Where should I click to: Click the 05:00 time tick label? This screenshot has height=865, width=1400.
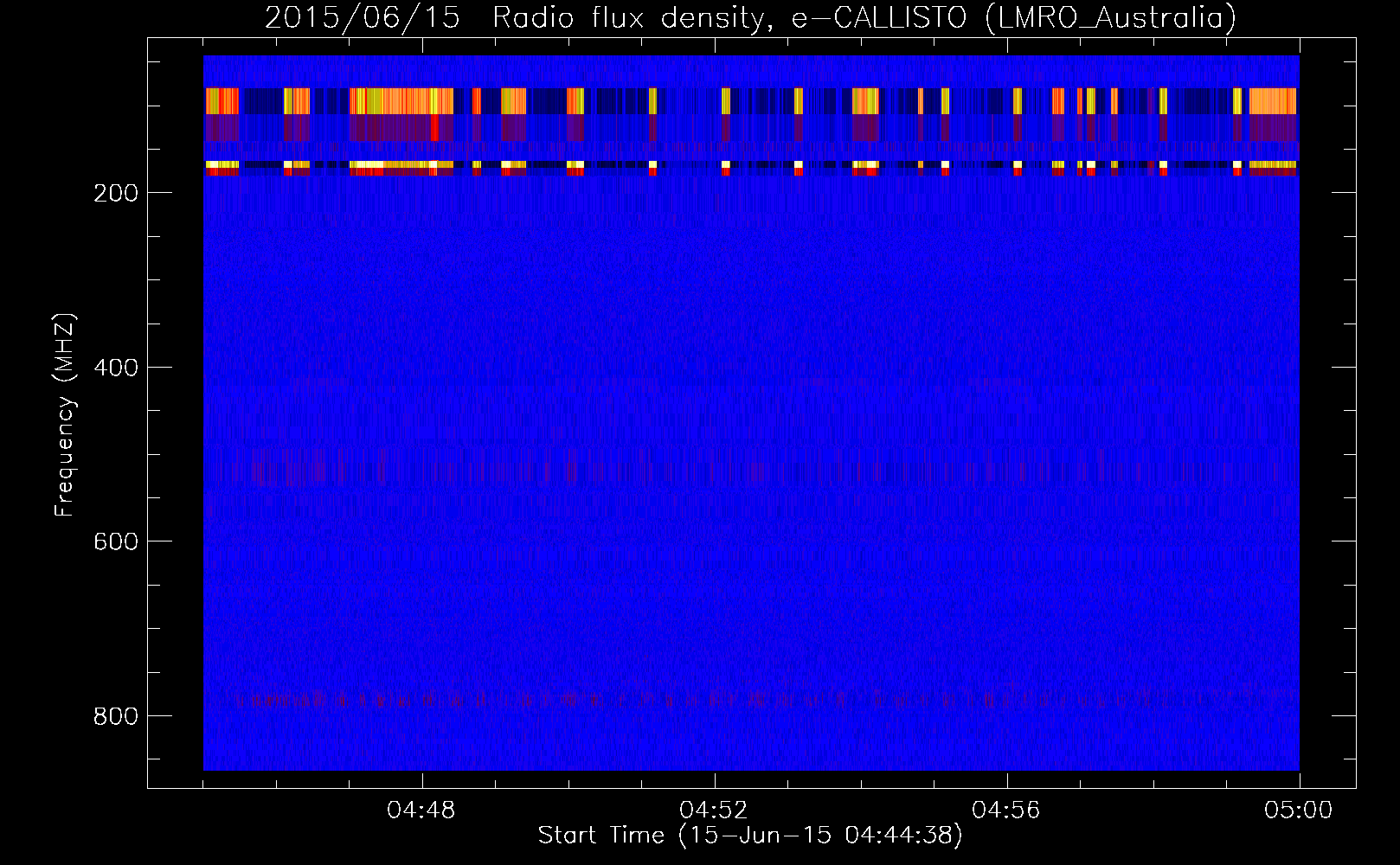(1299, 811)
